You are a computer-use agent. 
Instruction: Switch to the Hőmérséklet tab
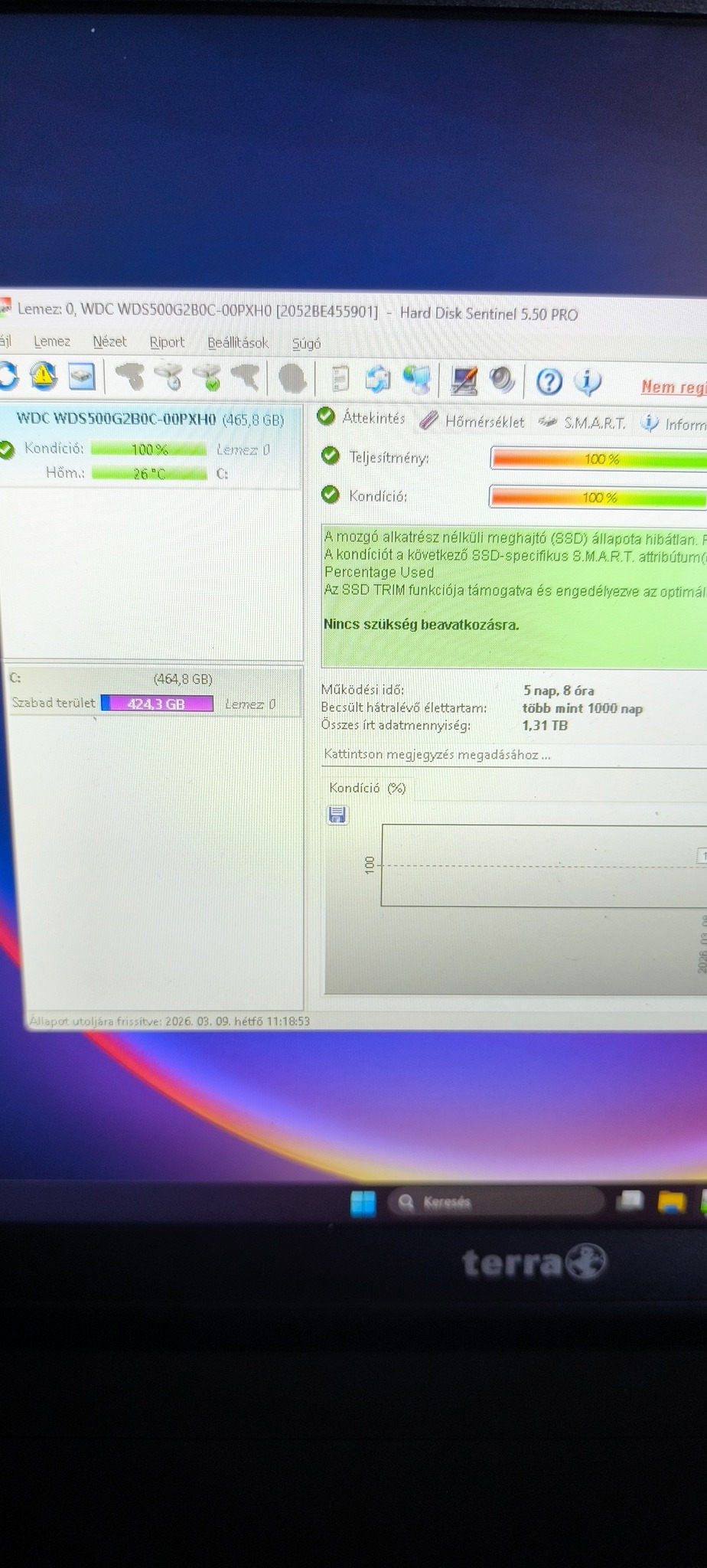472,421
